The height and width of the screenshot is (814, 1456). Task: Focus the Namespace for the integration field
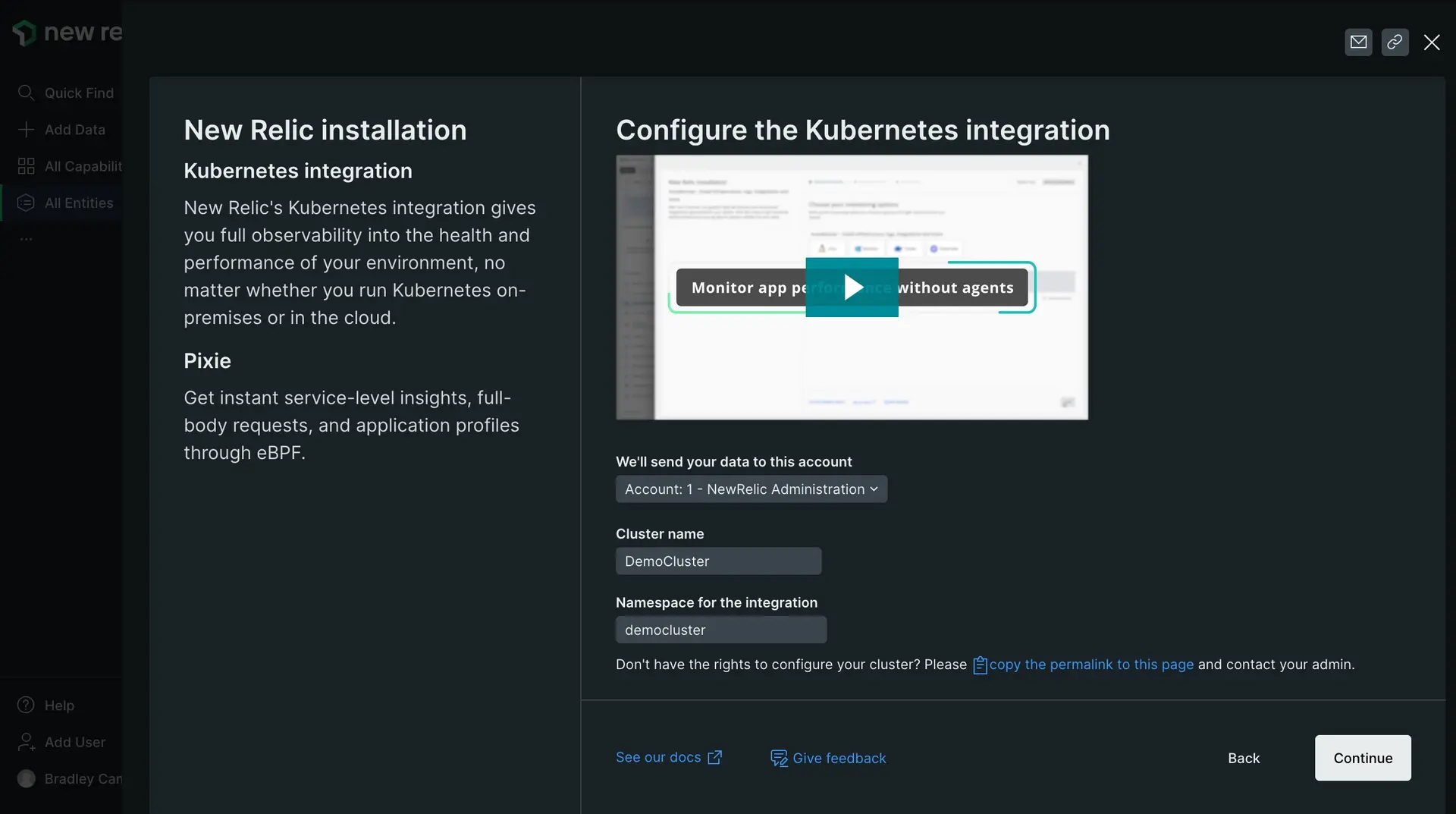pos(720,630)
